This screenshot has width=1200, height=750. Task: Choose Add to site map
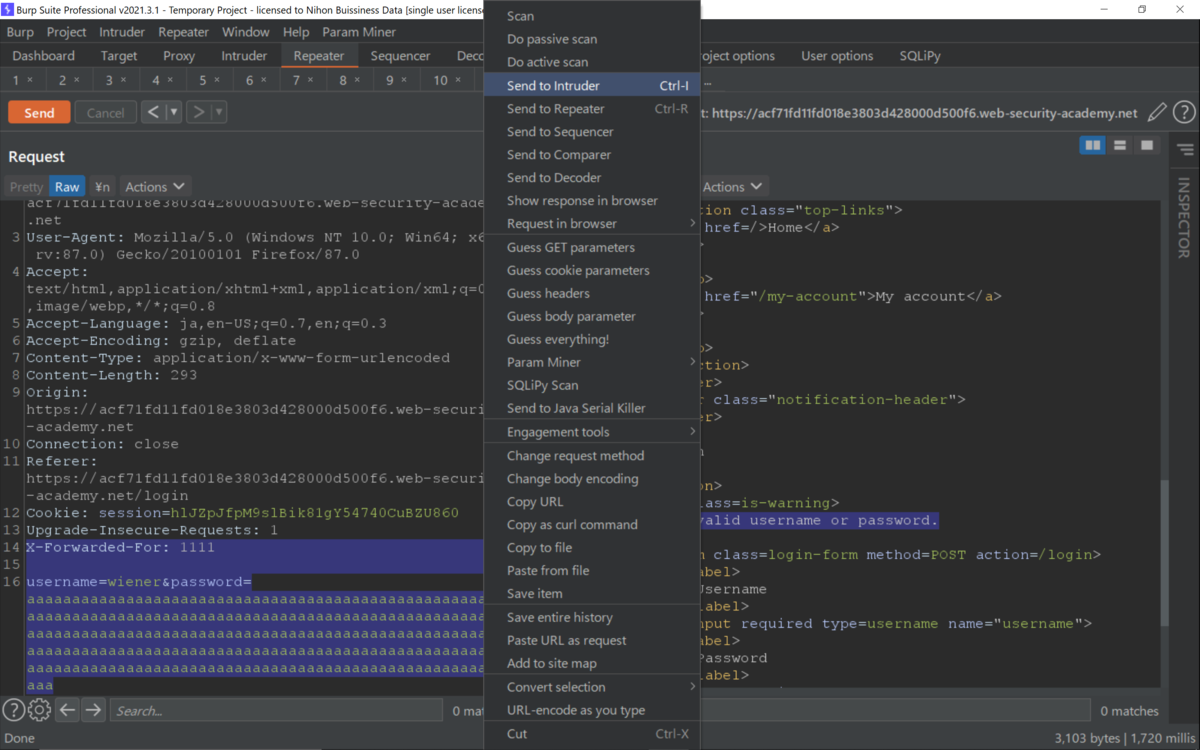coord(591,664)
